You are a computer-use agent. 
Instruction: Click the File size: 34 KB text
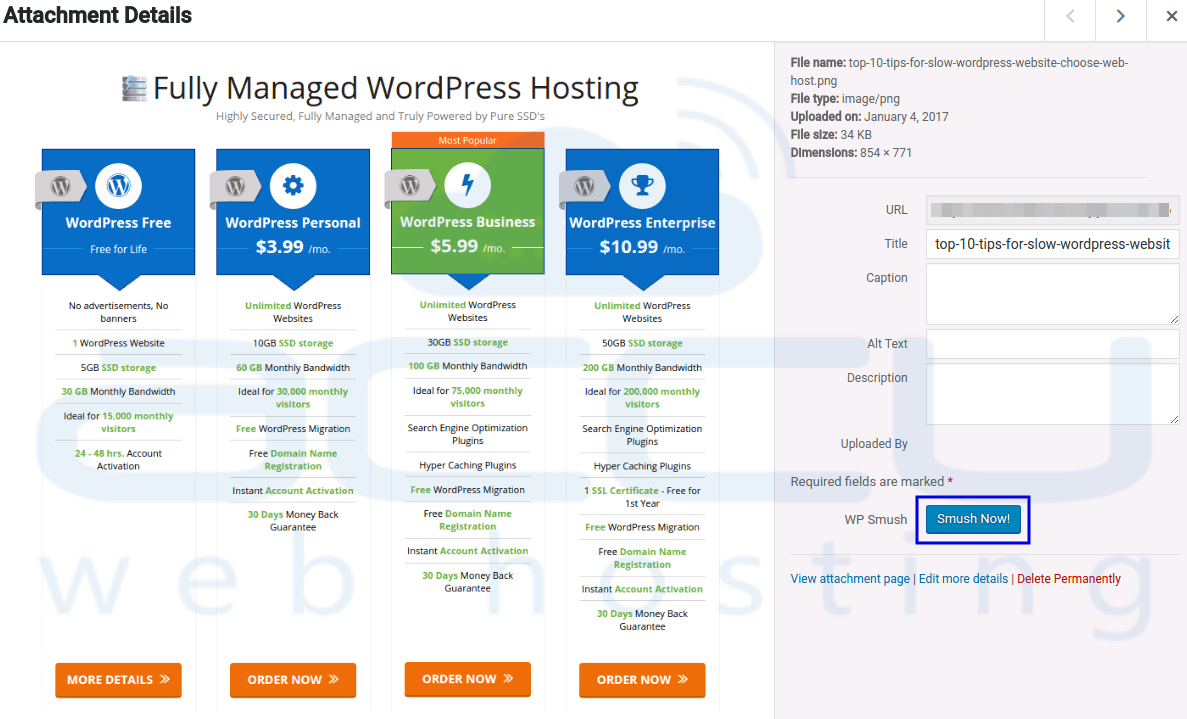(x=831, y=135)
